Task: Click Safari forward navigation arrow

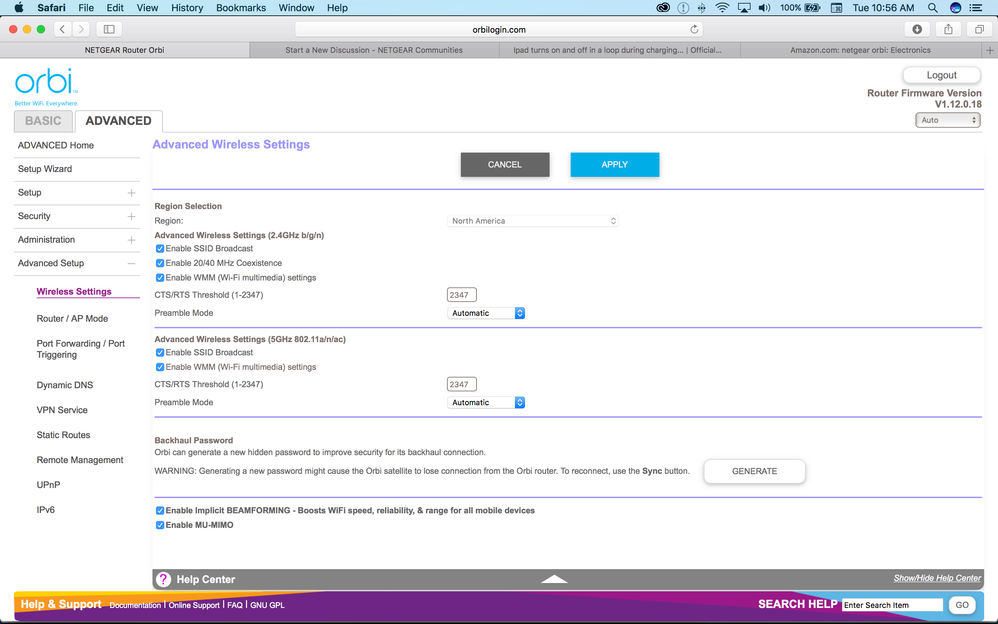Action: 81,29
